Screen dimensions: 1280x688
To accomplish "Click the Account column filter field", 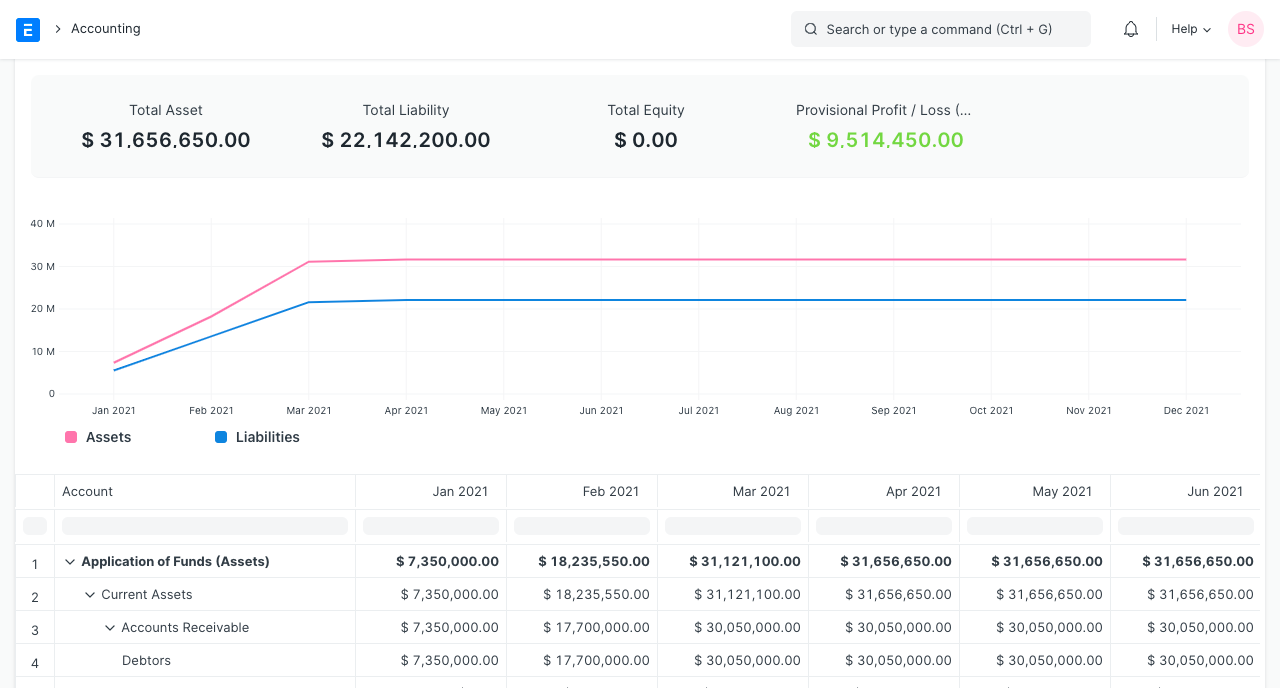I will pos(205,526).
